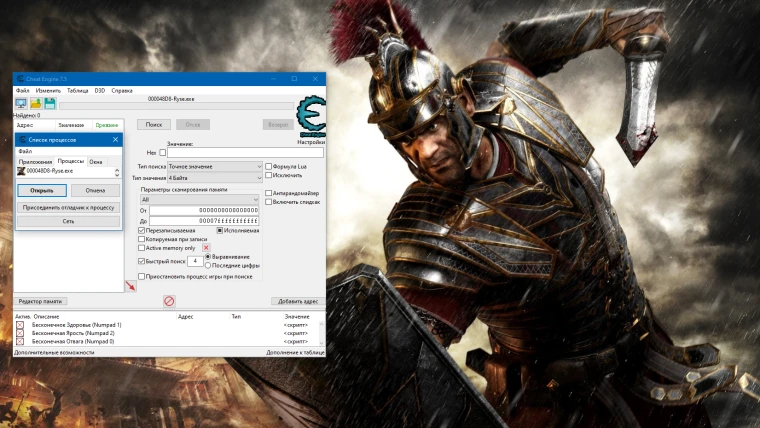This screenshot has height=428, width=760.
Task: Click the Поиск scan button
Action: (154, 125)
